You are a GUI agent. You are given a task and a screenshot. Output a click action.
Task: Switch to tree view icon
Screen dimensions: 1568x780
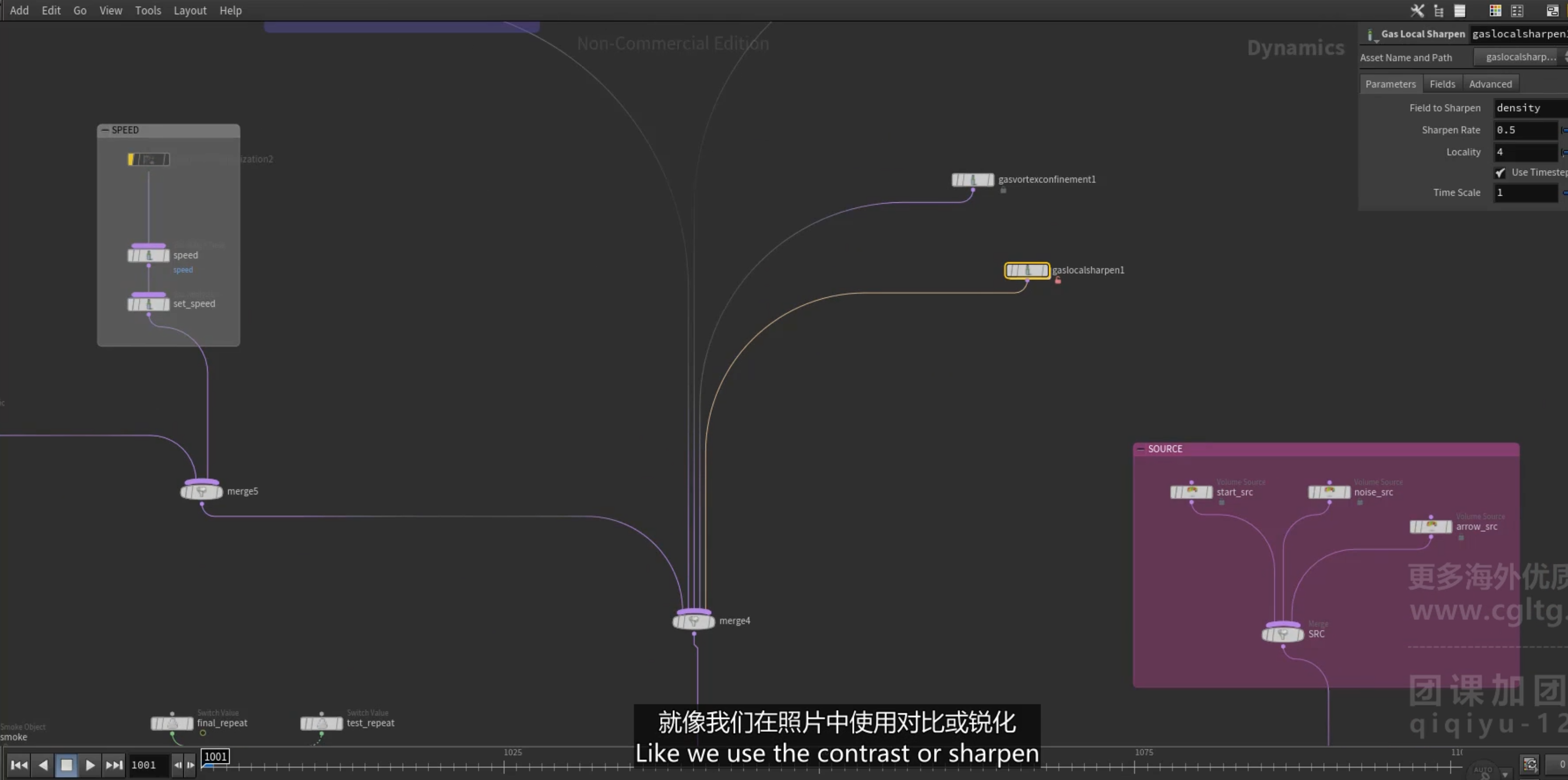point(1439,10)
